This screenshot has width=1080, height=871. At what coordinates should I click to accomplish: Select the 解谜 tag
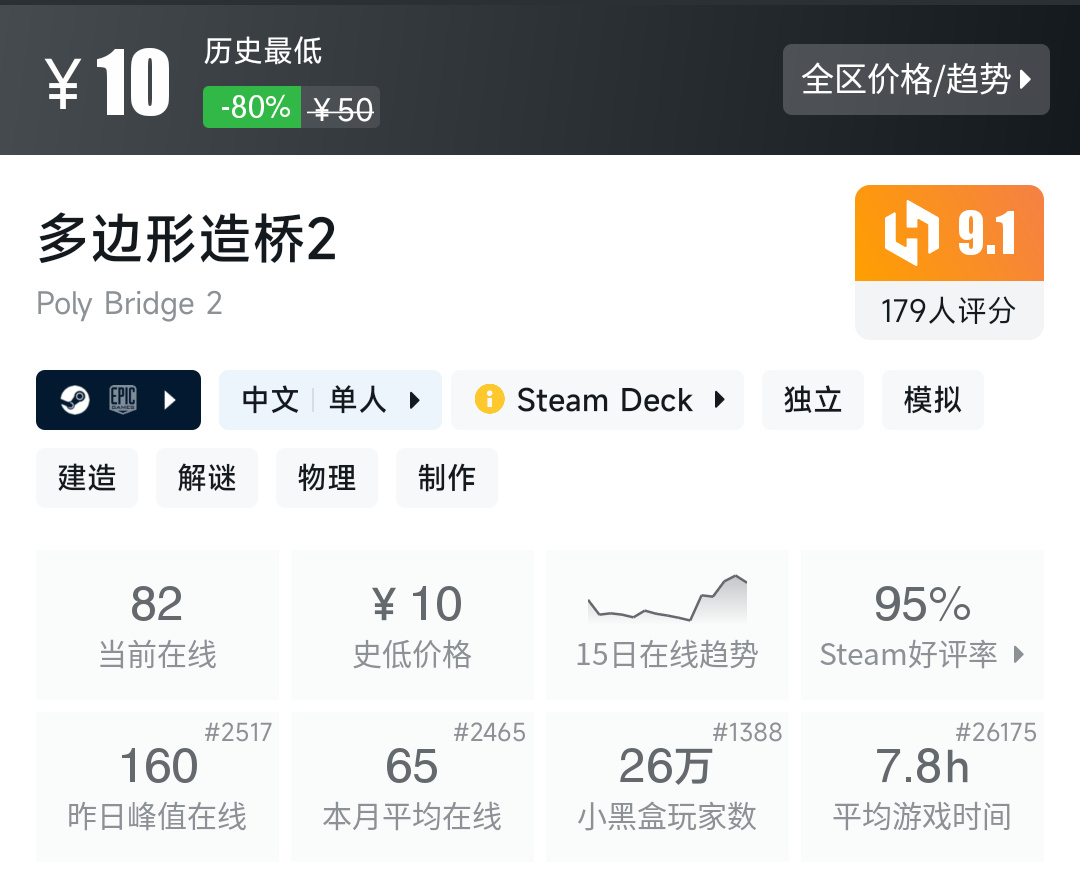[207, 478]
